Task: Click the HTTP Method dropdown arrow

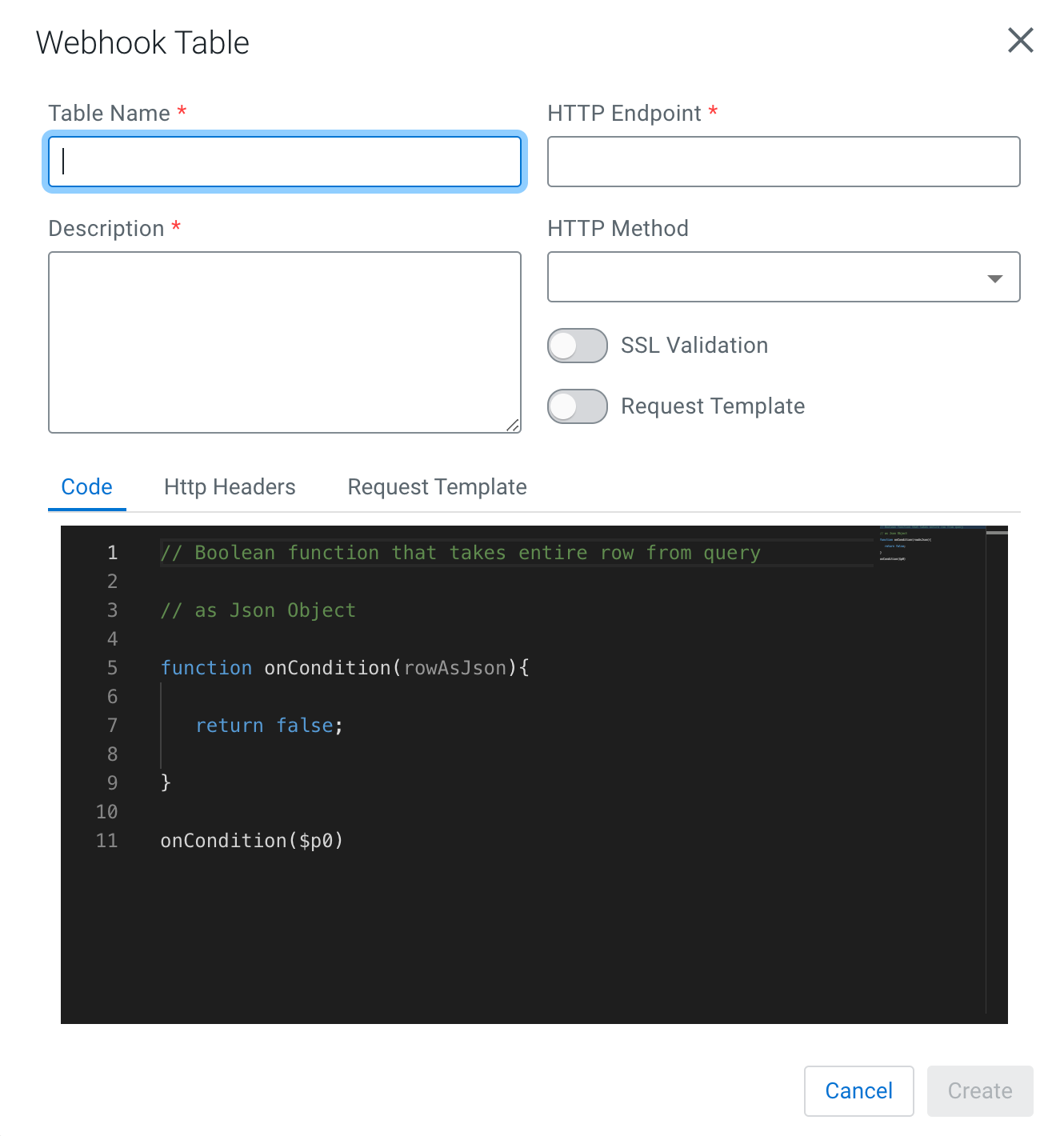Action: [994, 278]
